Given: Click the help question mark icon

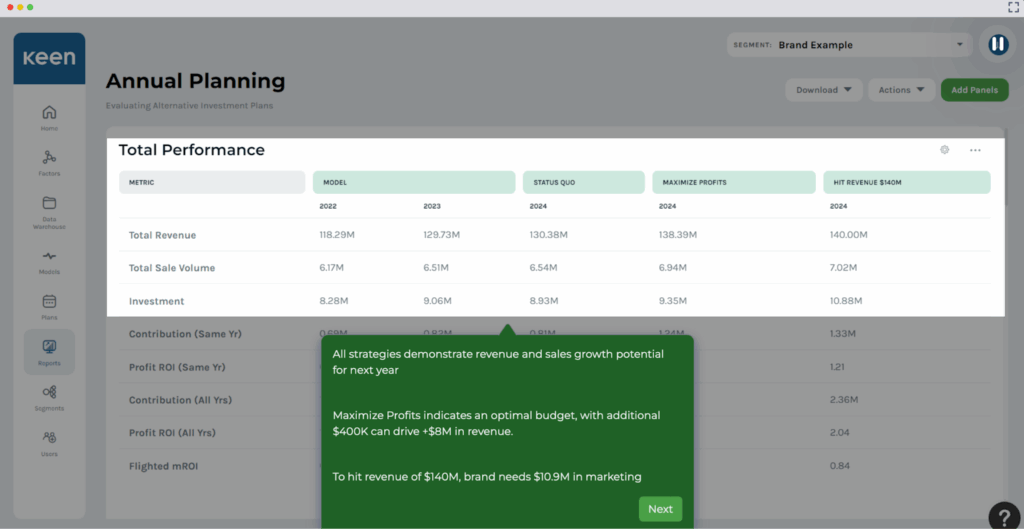Looking at the screenshot, I should (1004, 515).
